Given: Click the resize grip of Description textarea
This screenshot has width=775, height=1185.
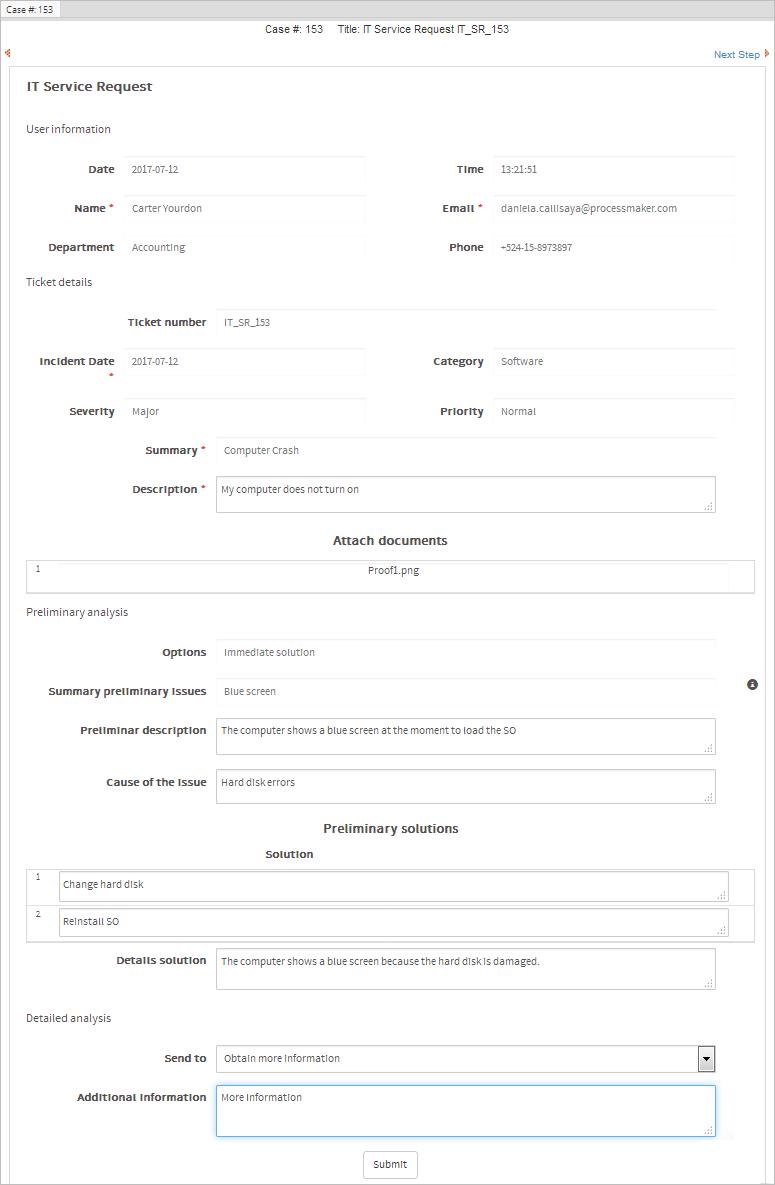Looking at the screenshot, I should [x=708, y=506].
